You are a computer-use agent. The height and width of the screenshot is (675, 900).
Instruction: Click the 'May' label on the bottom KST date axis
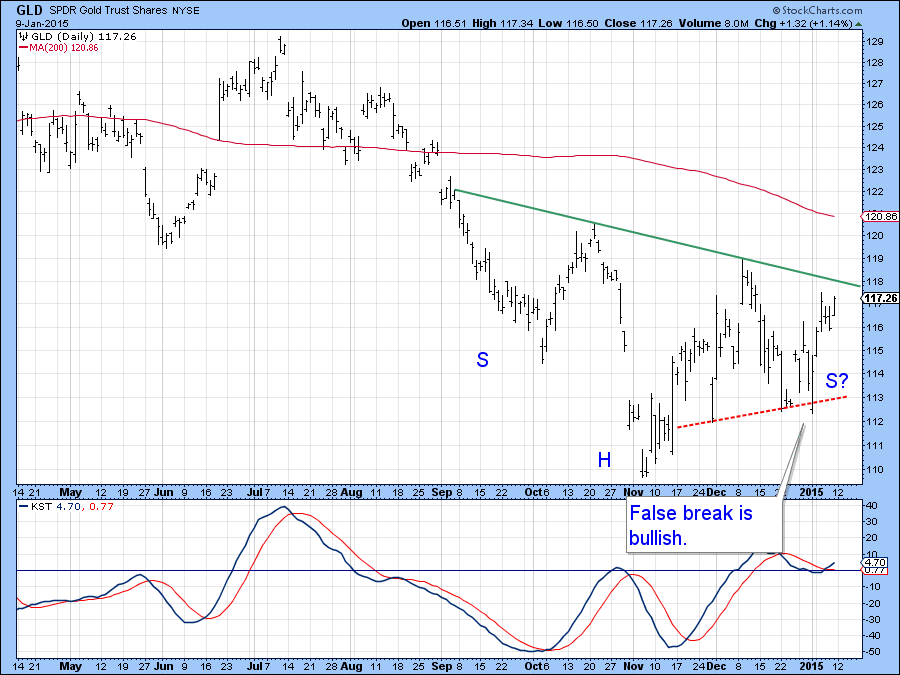pyautogui.click(x=71, y=666)
